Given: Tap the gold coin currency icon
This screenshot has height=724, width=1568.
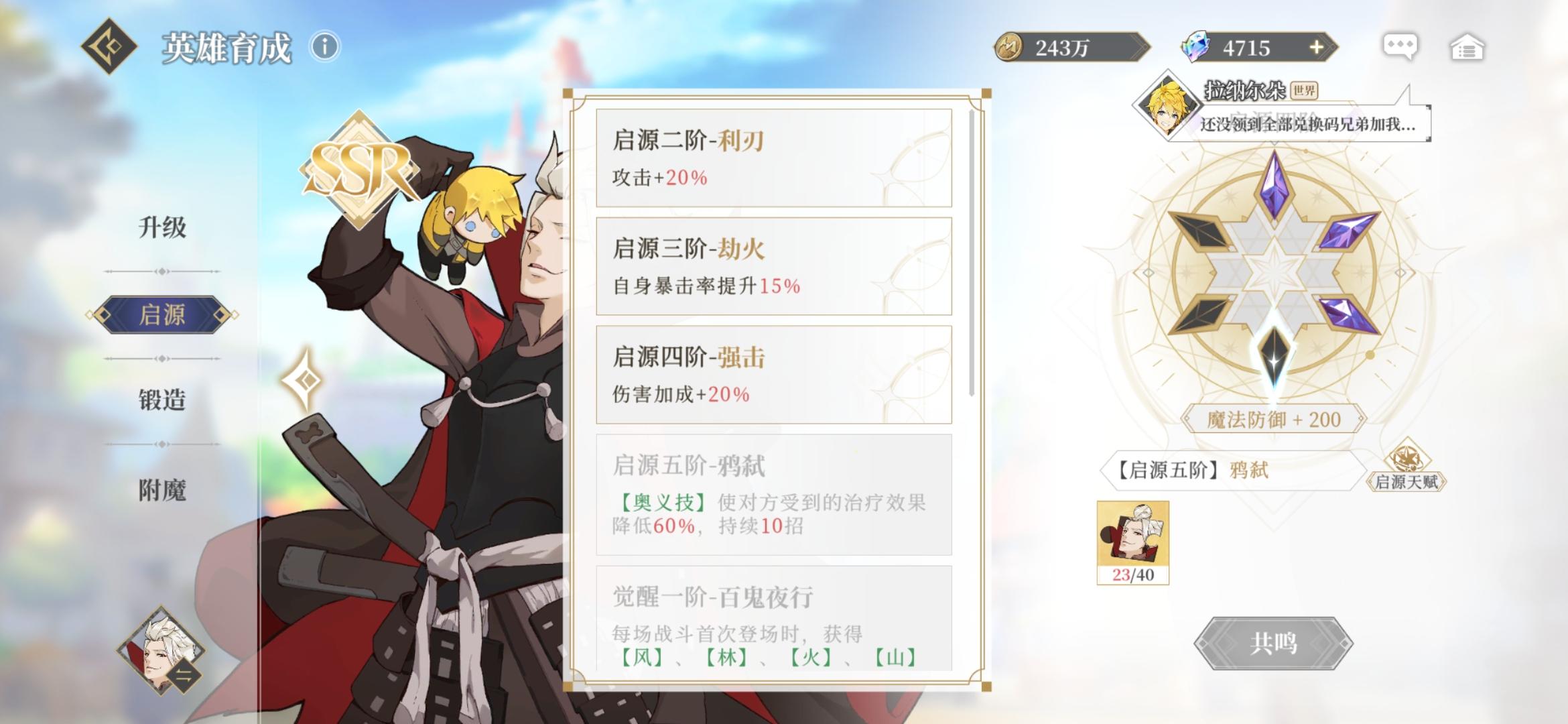Looking at the screenshot, I should point(1008,48).
